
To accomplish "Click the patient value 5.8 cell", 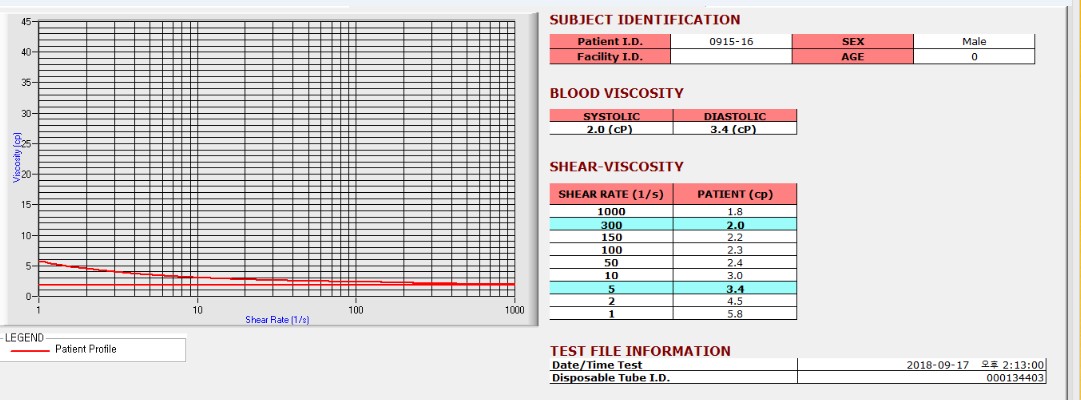I will [x=735, y=314].
